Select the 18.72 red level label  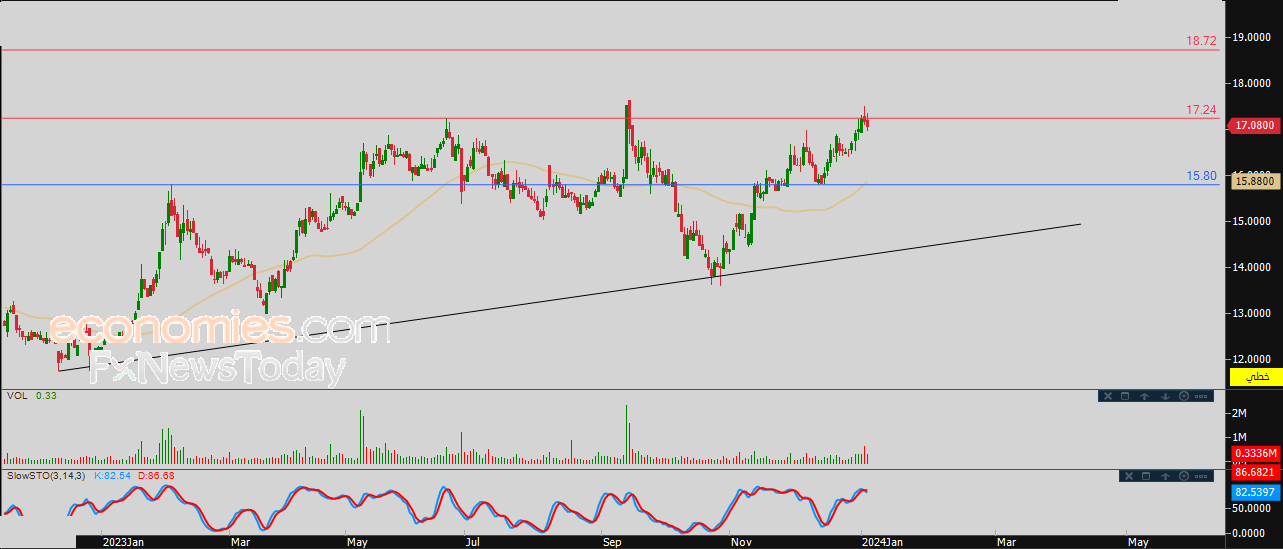click(x=1201, y=41)
